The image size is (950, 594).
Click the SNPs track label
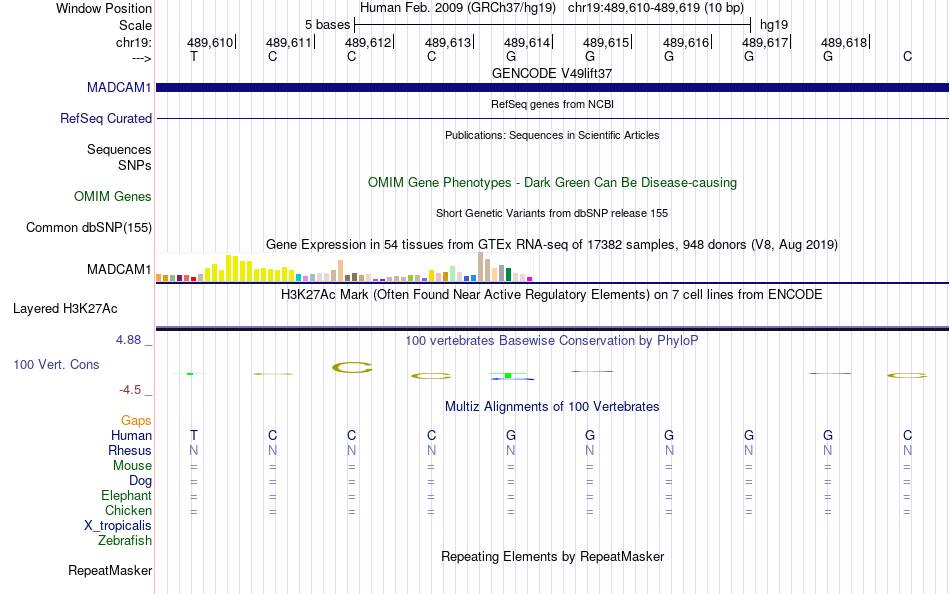(135, 165)
